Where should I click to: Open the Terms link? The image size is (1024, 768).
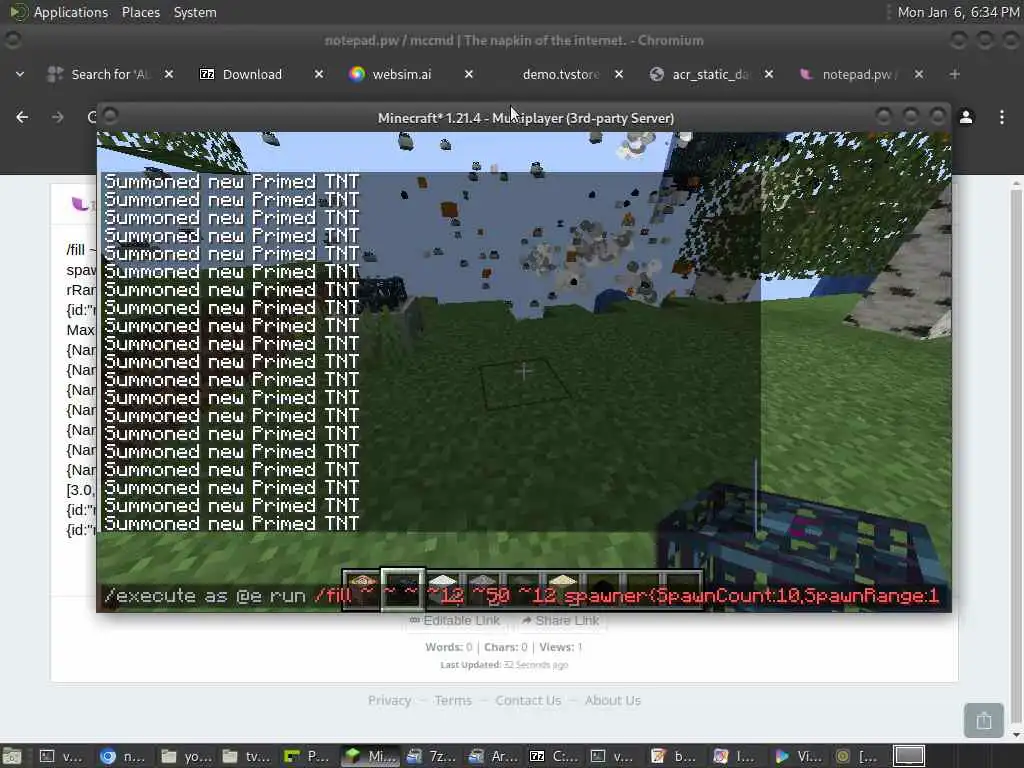pos(453,700)
